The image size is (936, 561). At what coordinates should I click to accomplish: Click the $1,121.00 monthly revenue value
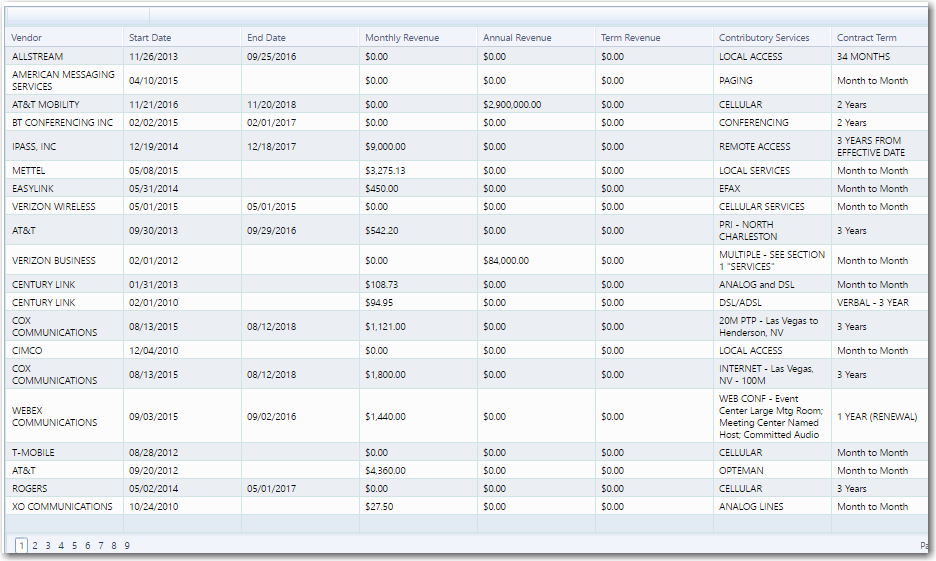(385, 326)
